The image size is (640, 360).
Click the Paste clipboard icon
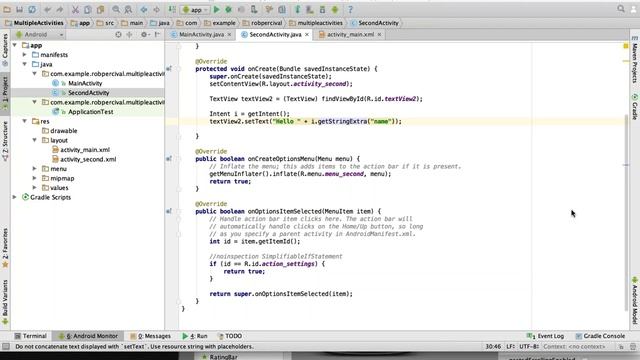100,9
